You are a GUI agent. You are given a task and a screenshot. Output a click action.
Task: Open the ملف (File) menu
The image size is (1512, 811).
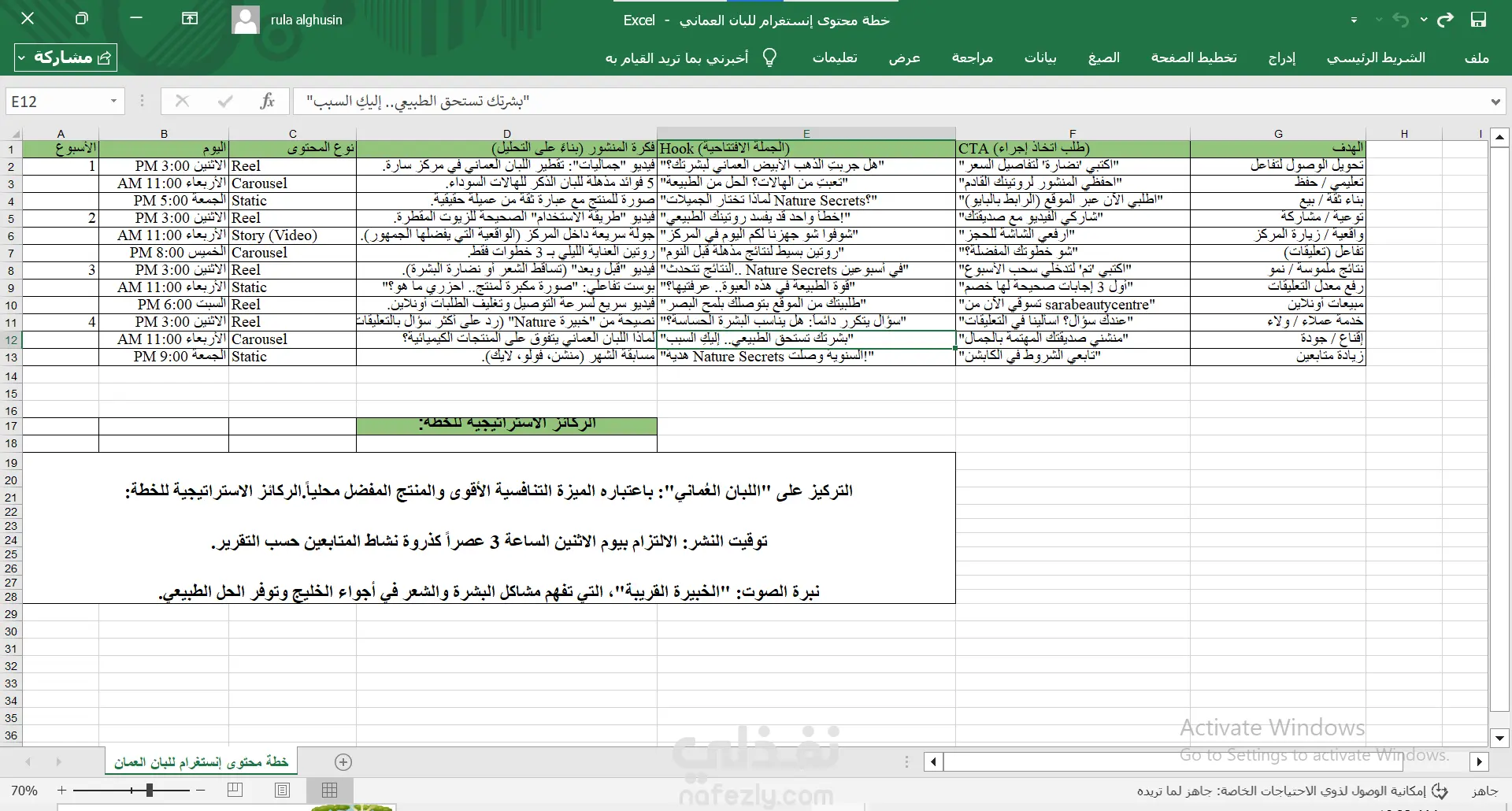coord(1477,57)
